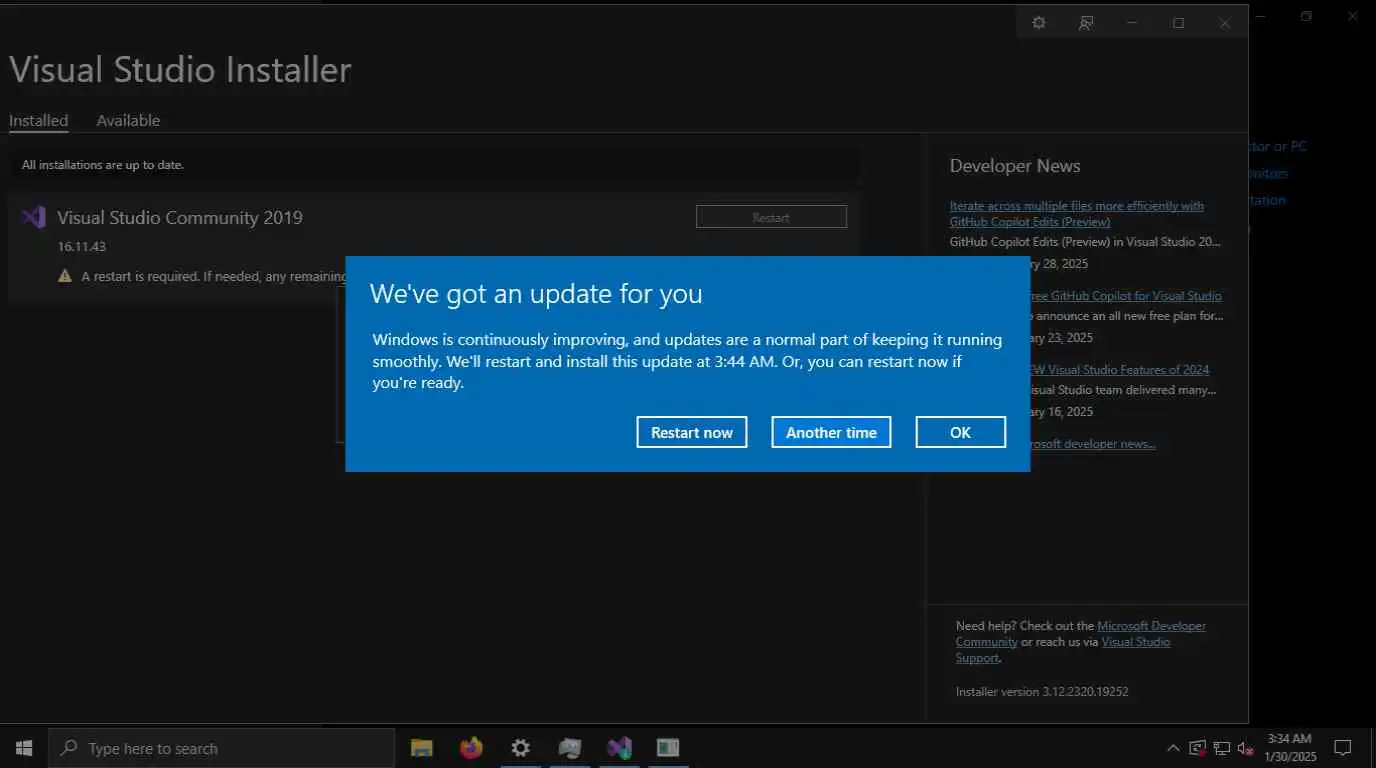The height and width of the screenshot is (768, 1376).
Task: Click Restart now in update dialog
Action: 692,432
